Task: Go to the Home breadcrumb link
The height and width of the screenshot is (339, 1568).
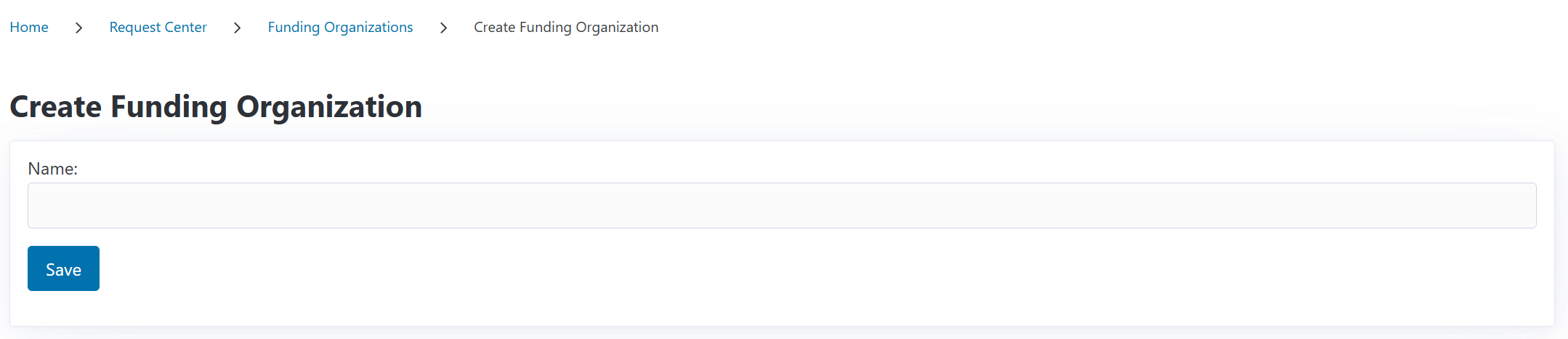Action: tap(29, 28)
